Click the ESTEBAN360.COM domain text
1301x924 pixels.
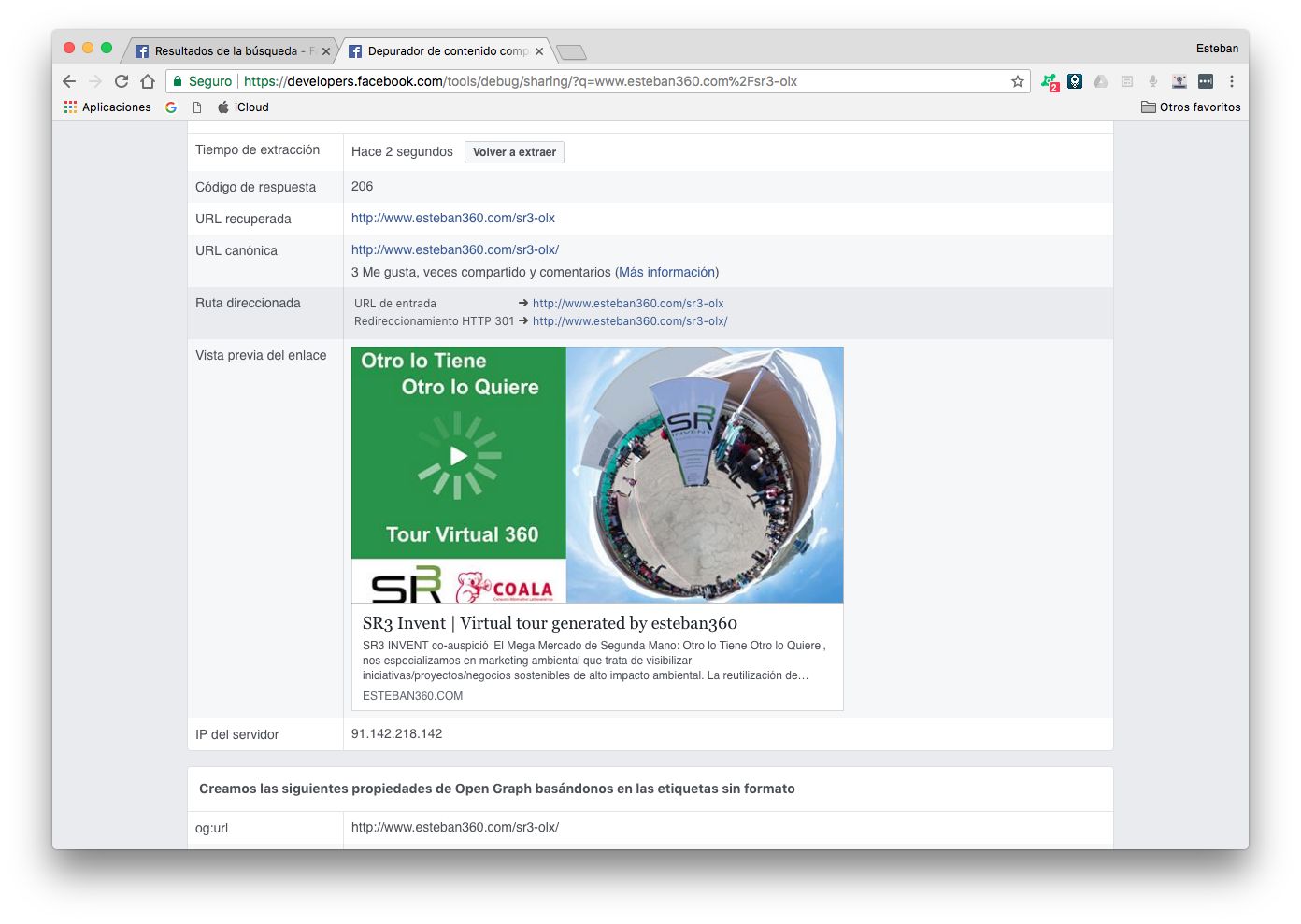(412, 696)
